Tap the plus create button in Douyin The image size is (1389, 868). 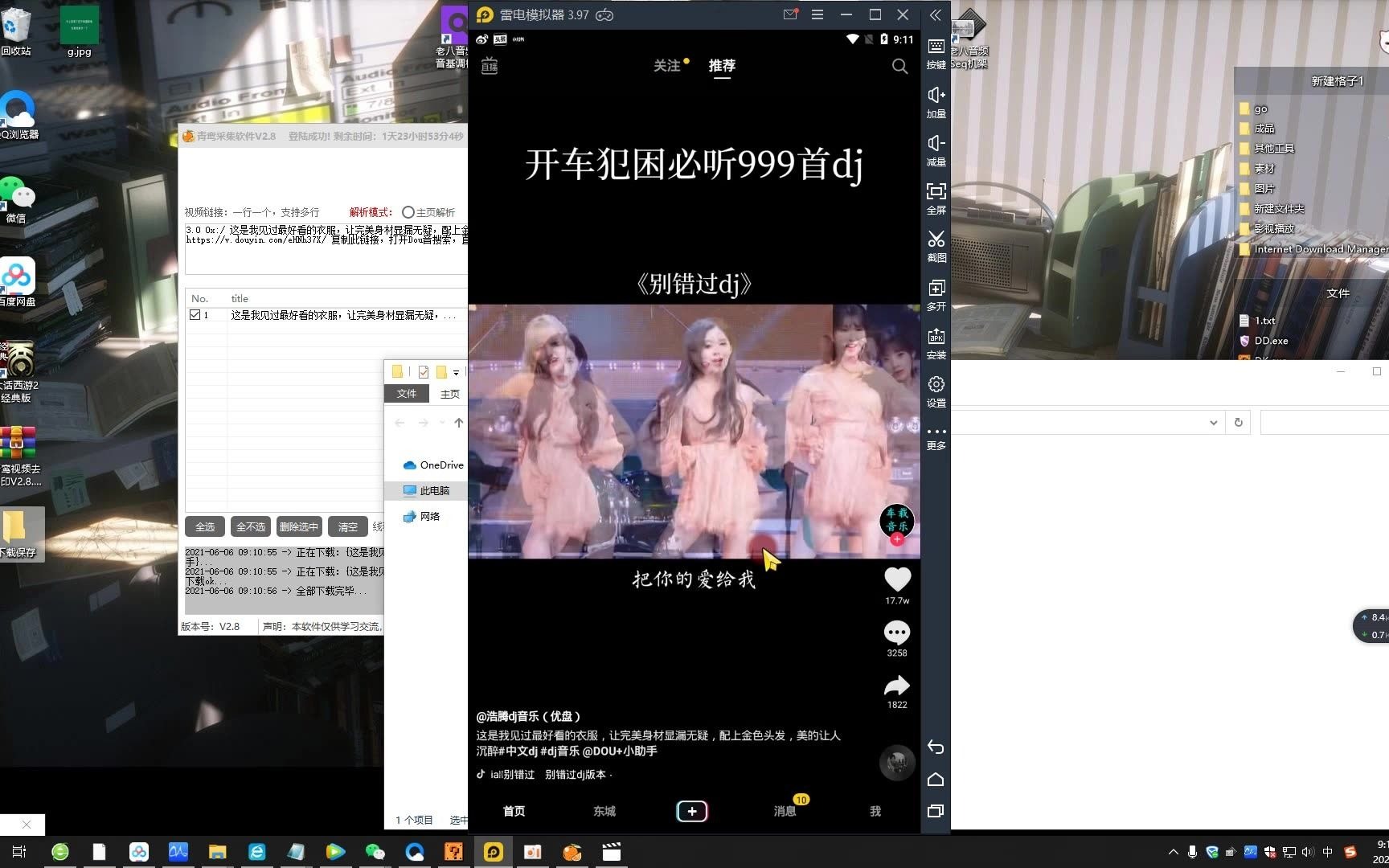[692, 811]
